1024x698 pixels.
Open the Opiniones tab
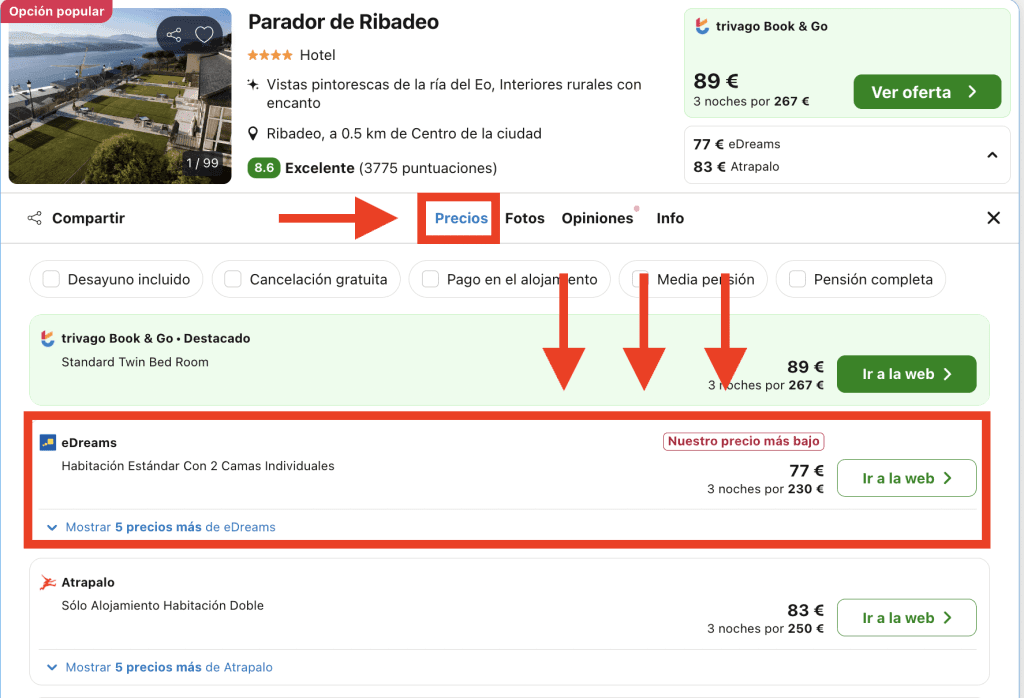[x=597, y=218]
